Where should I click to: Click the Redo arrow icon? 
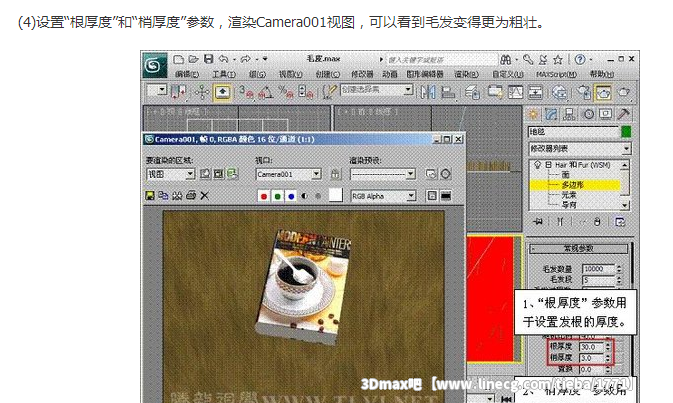point(246,59)
